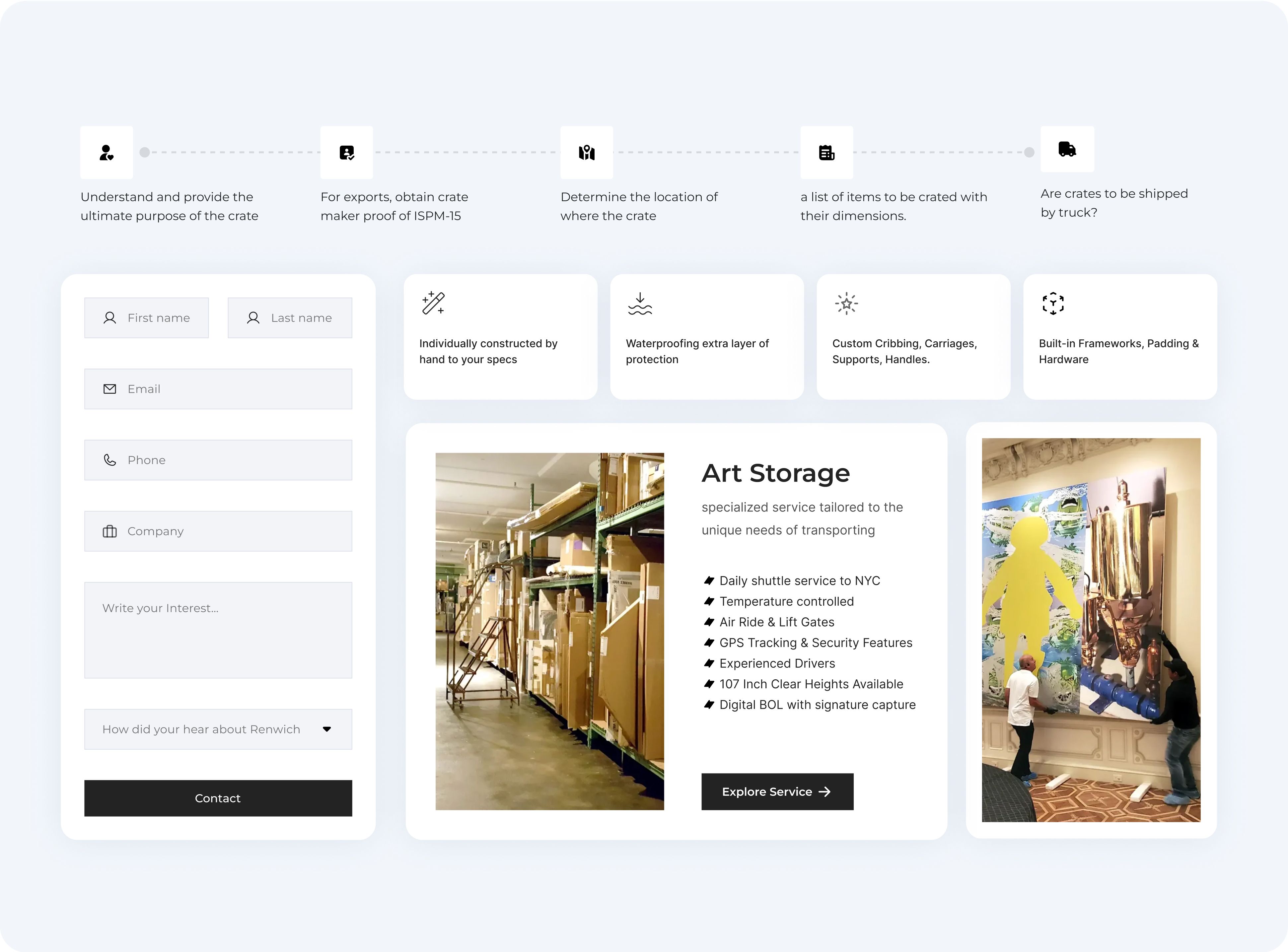Click the ISPM-15 certificate step icon
Image resolution: width=1288 pixels, height=952 pixels.
[x=346, y=153]
